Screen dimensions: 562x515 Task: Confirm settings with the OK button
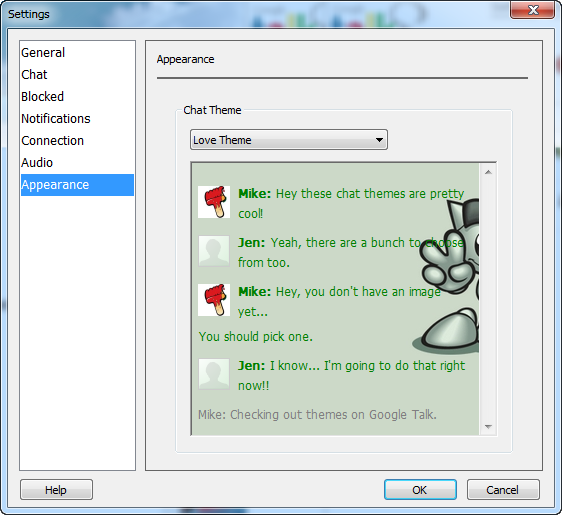pos(420,490)
